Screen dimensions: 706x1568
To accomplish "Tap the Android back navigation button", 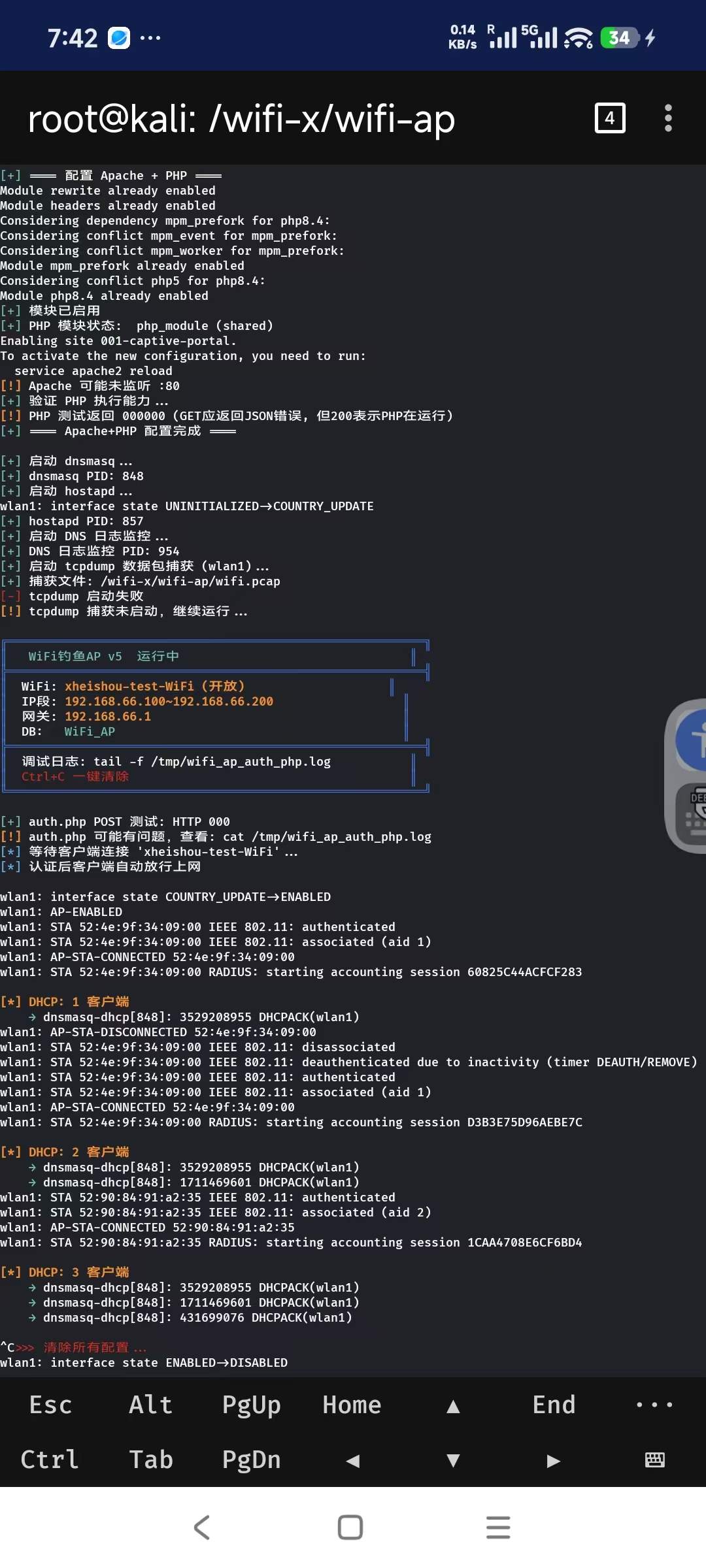I will tap(202, 1527).
